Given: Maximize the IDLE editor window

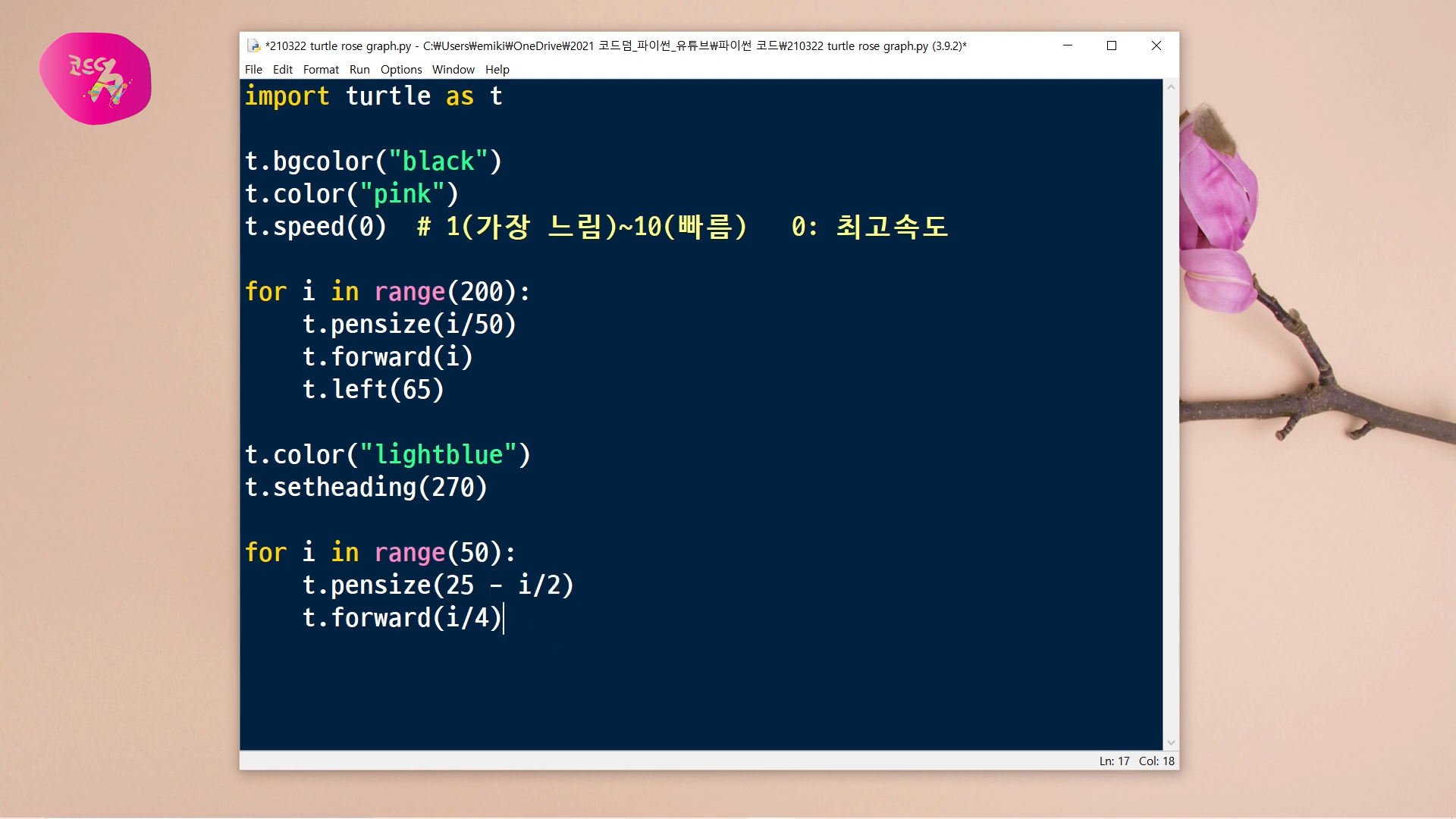Looking at the screenshot, I should 1112,45.
